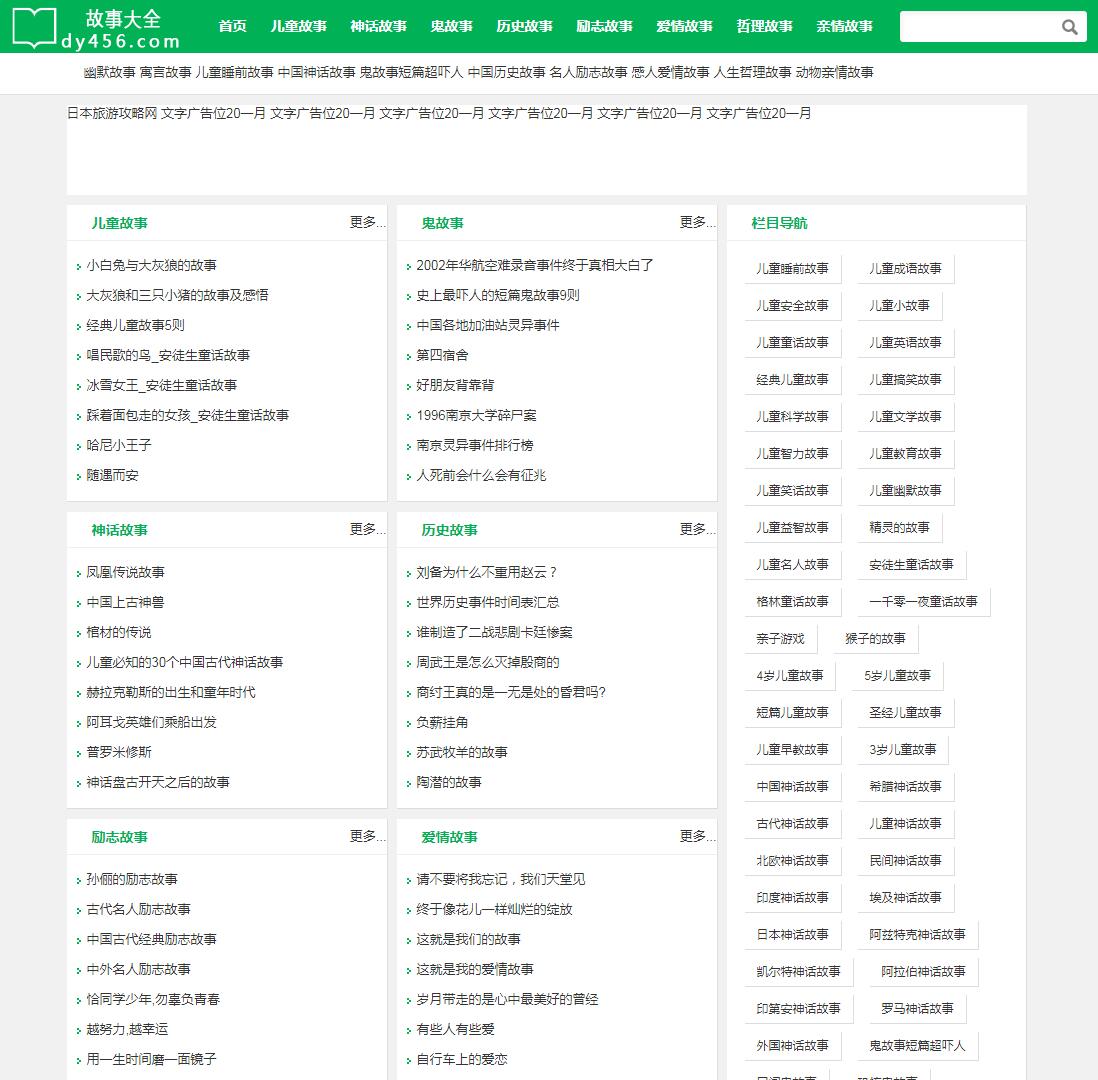Viewport: 1098px width, 1080px height.
Task: Click the 儿童故事 section heading
Action: point(120,223)
